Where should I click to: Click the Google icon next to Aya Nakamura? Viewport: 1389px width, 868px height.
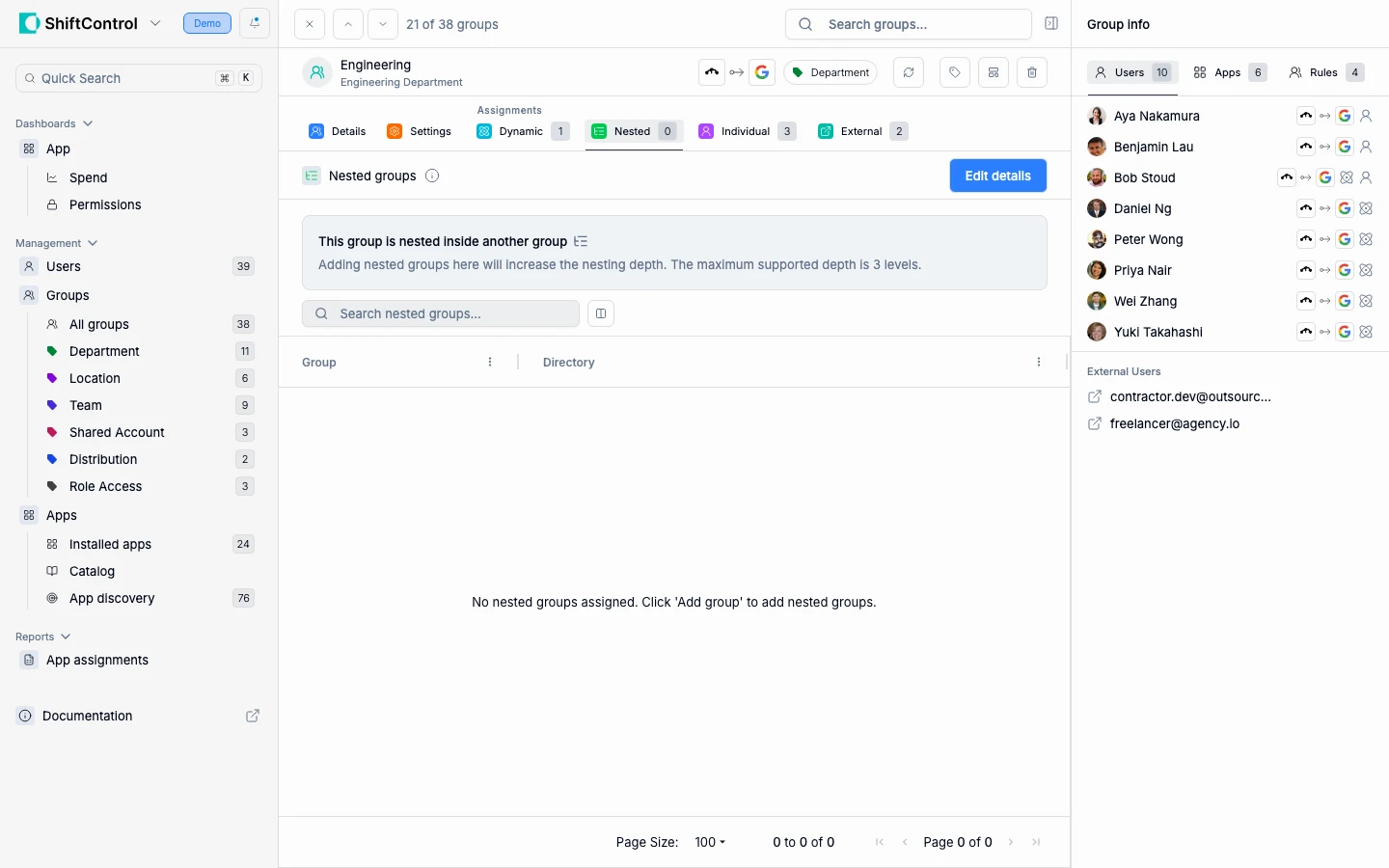click(1345, 116)
